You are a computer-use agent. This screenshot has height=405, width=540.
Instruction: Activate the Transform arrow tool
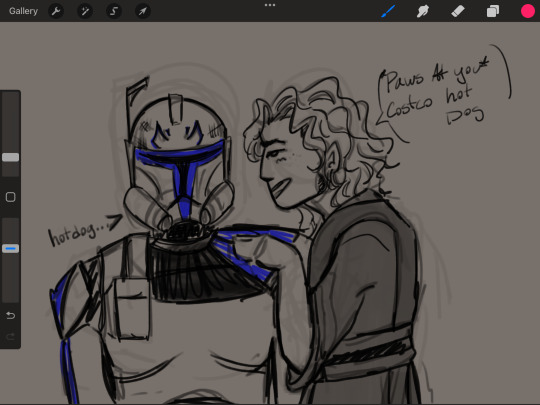coord(143,11)
